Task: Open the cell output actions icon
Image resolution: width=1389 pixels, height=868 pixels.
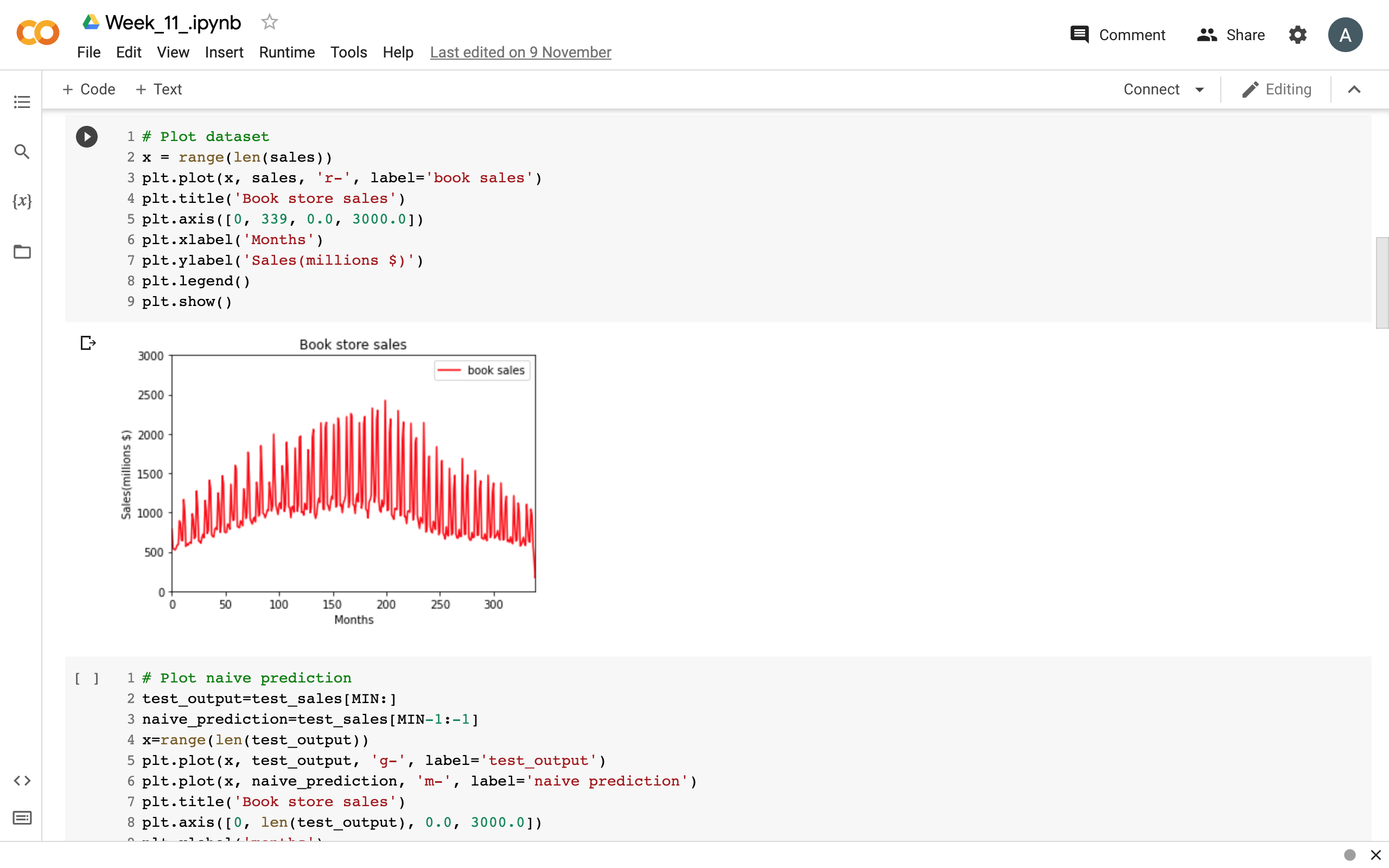Action: (x=87, y=343)
